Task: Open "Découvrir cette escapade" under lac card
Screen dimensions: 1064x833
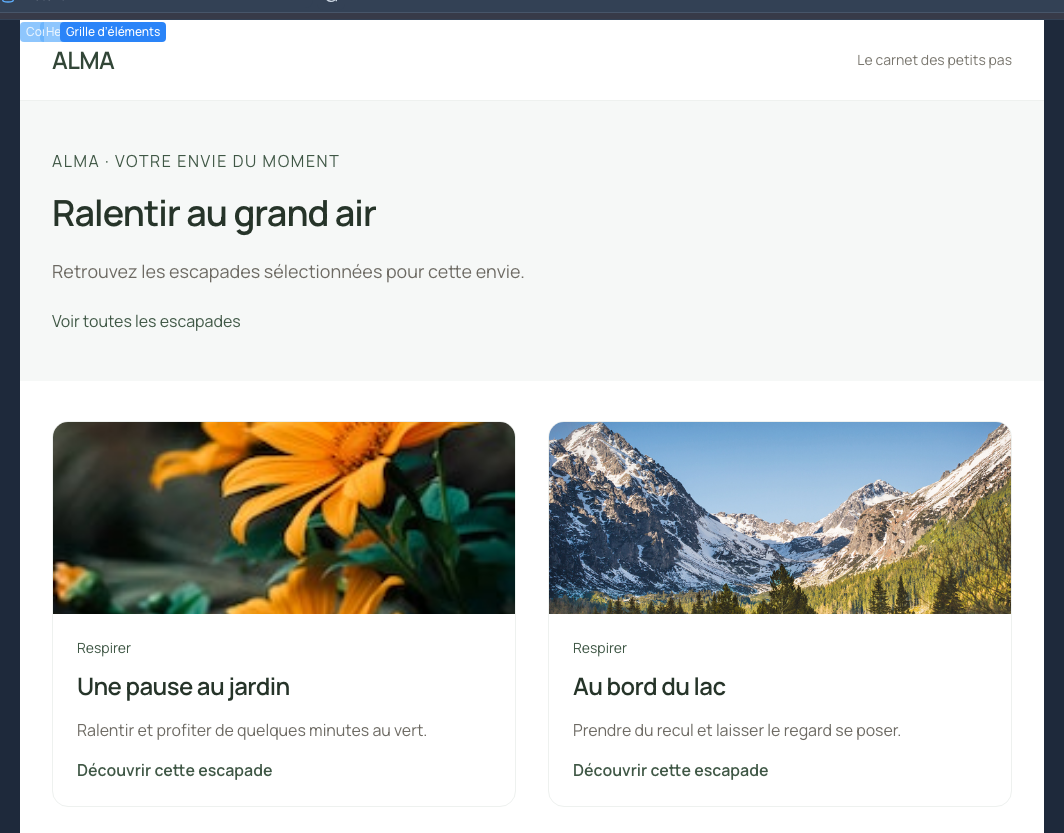Action: 670,771
